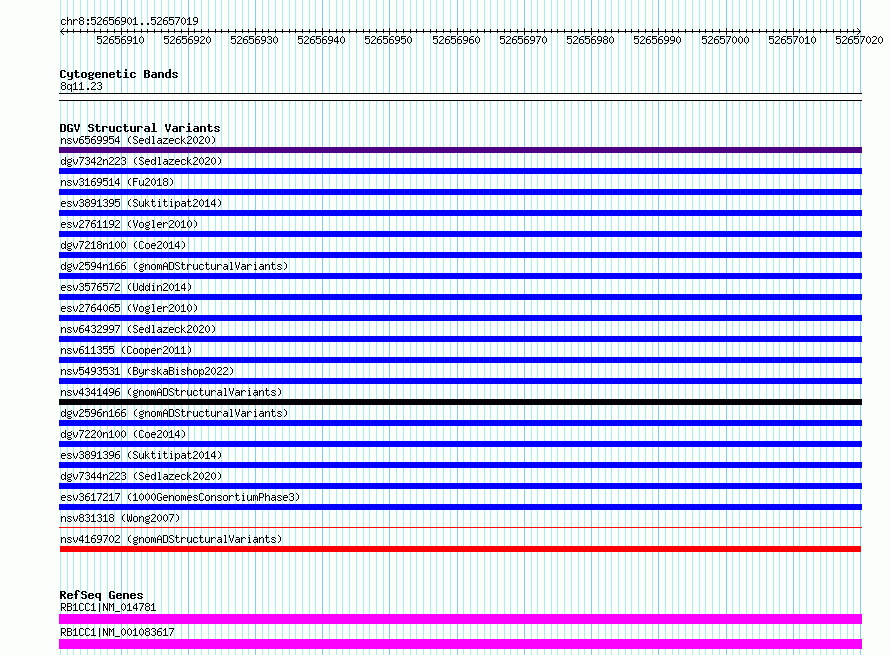Select nsv5493531 (ByrskaBishop2022) label

[147, 371]
